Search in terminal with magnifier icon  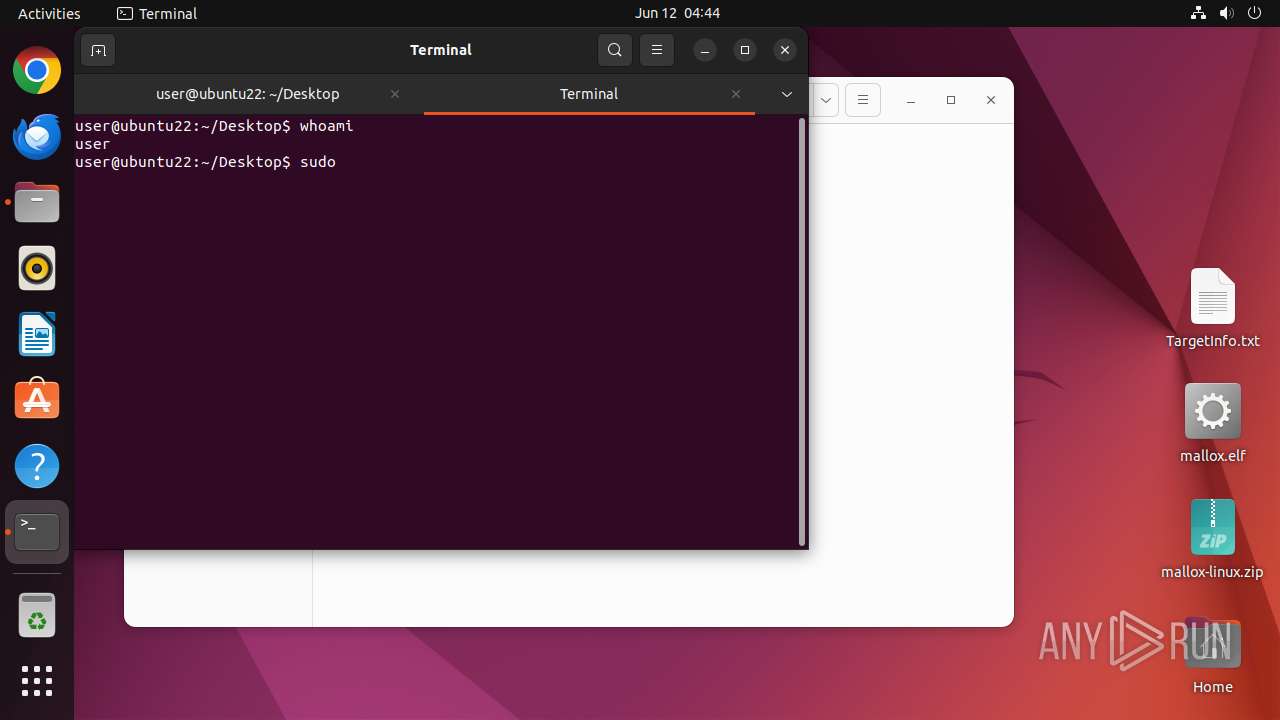pyautogui.click(x=615, y=50)
